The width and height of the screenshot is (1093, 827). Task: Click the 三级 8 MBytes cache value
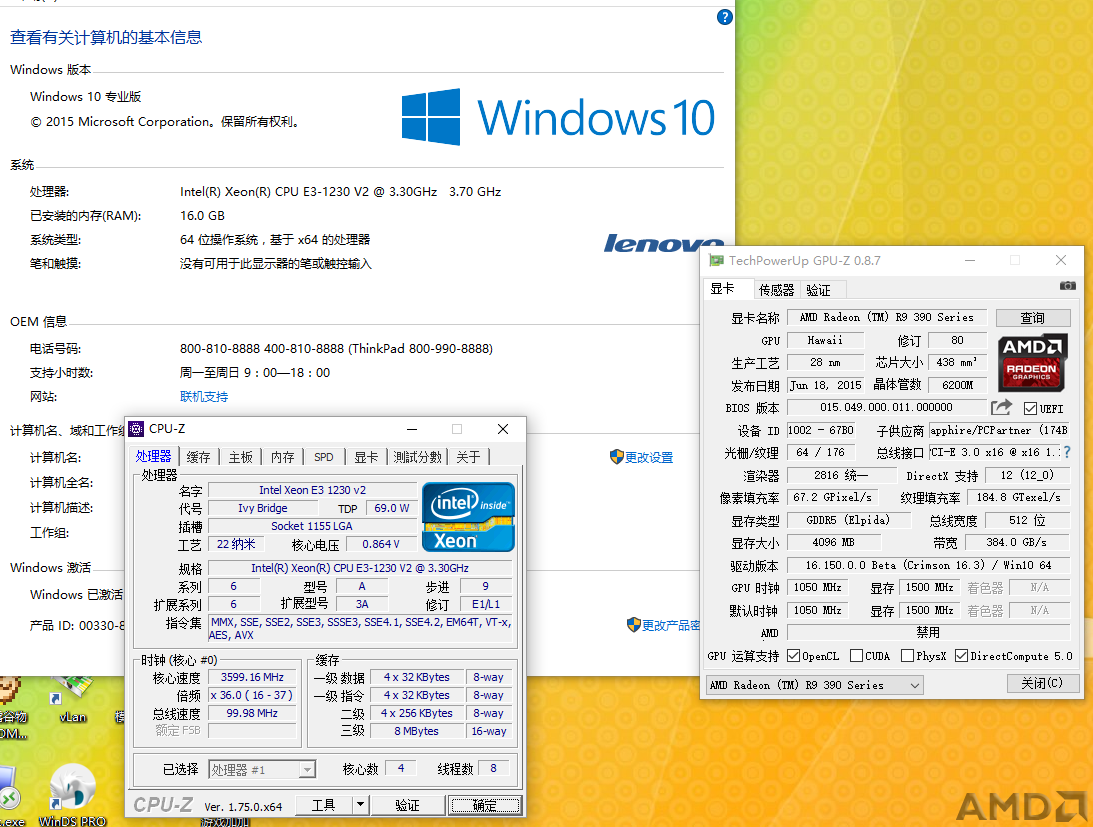pos(416,731)
